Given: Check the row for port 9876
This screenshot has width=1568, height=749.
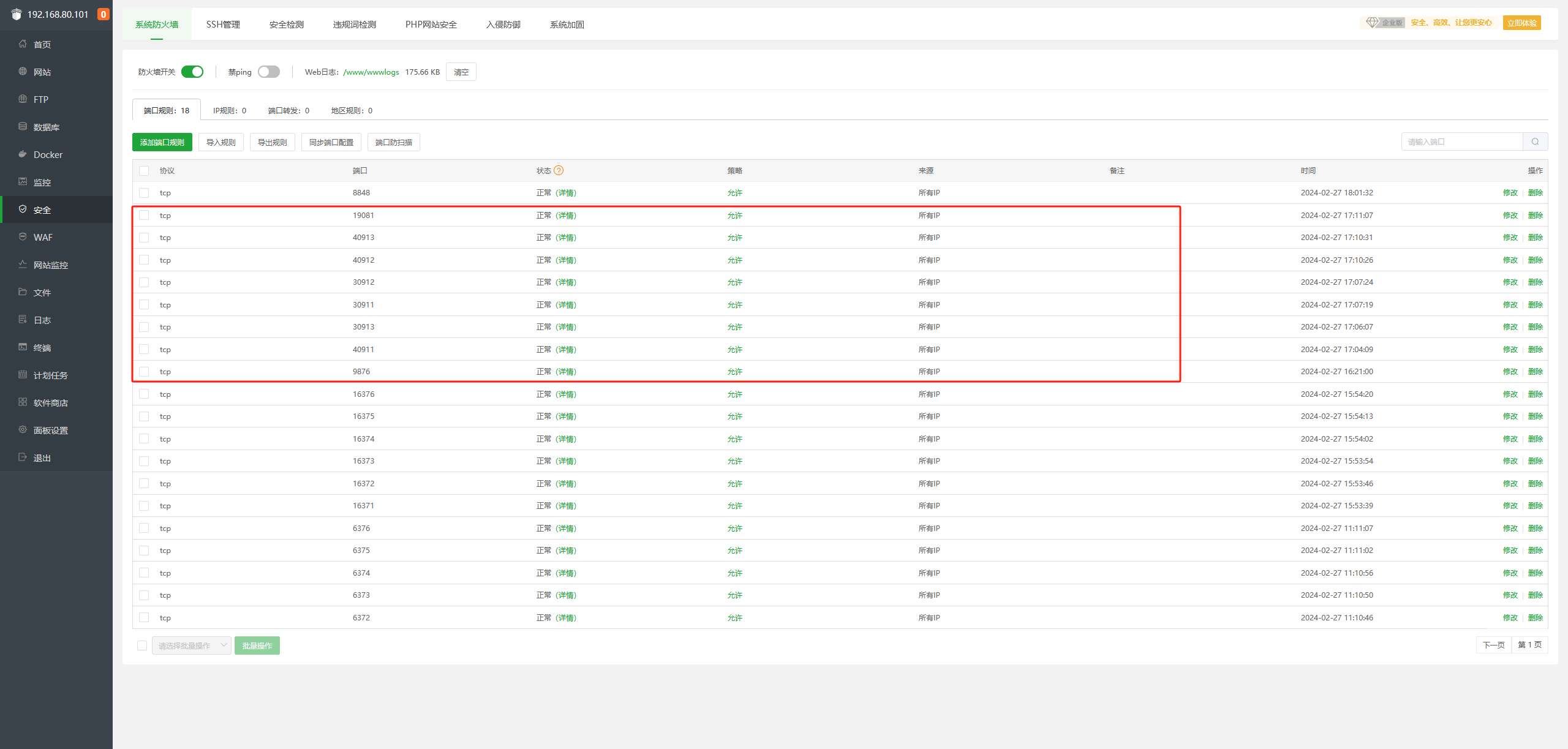Looking at the screenshot, I should [x=144, y=372].
